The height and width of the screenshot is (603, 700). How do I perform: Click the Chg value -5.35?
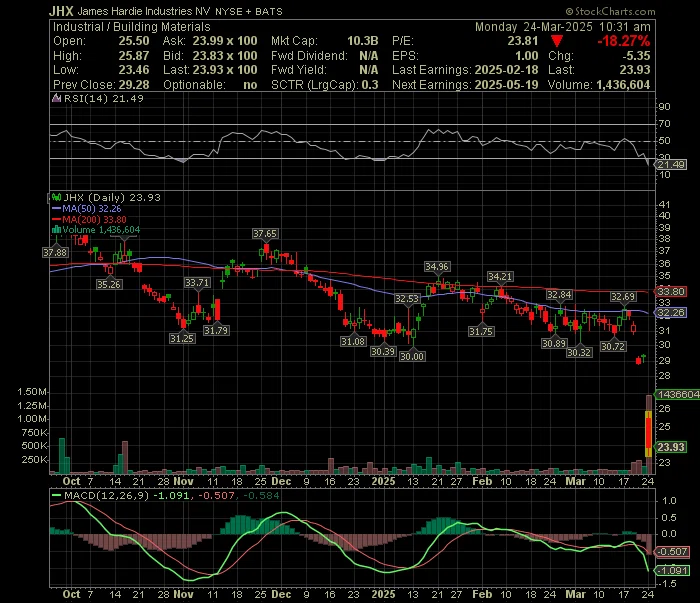tap(636, 56)
